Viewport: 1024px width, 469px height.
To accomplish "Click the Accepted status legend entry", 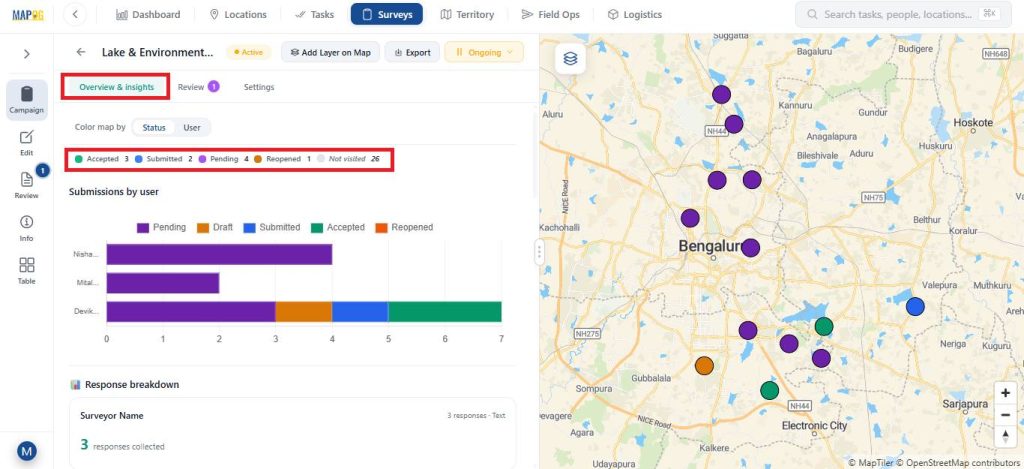I will click(101, 159).
